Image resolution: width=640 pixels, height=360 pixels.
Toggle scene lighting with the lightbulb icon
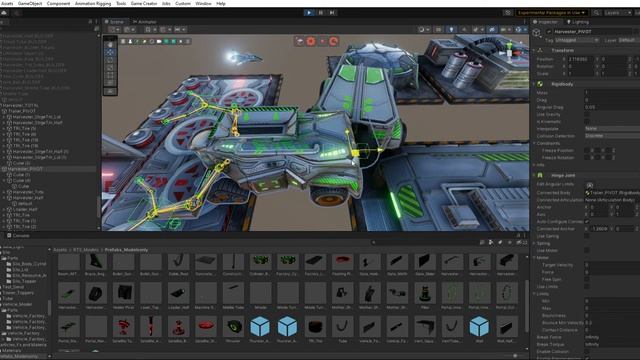pos(451,29)
